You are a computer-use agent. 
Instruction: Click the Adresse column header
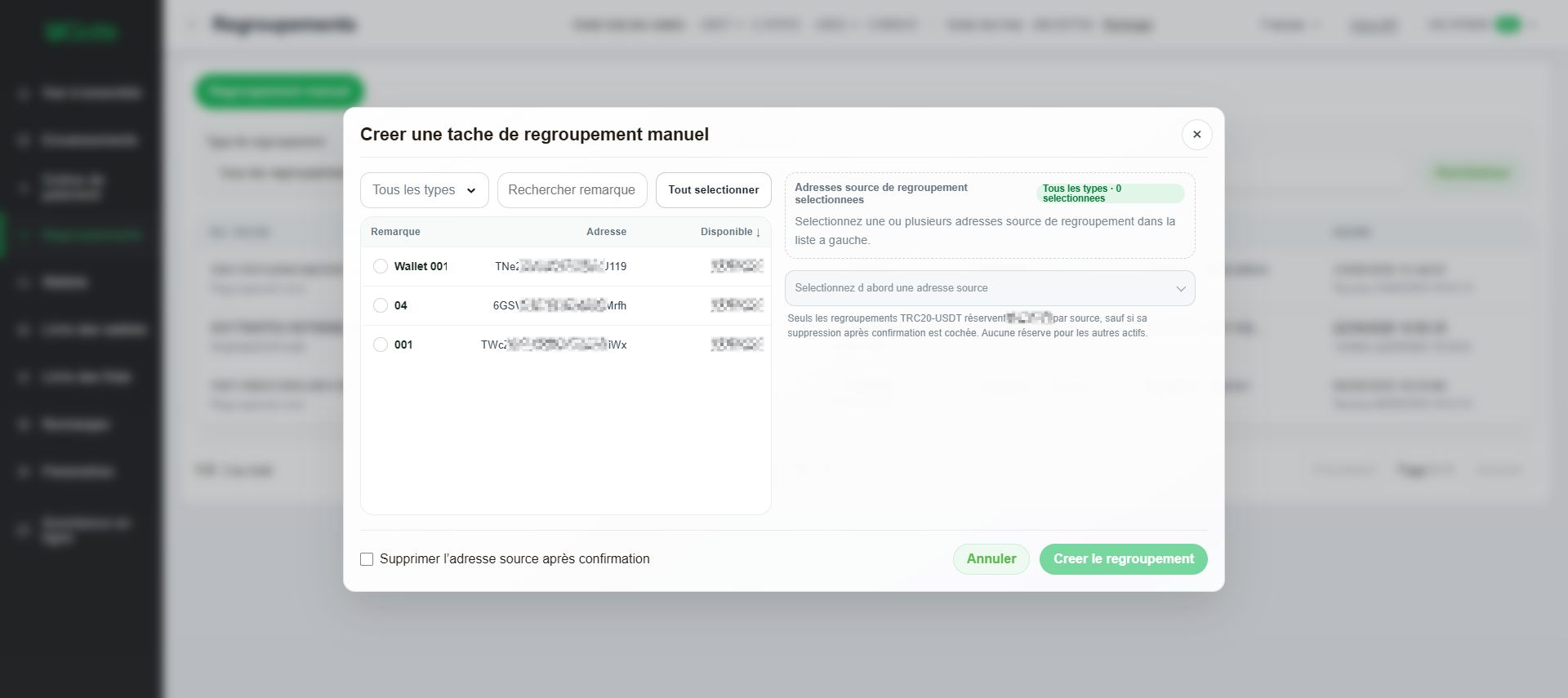tap(606, 232)
